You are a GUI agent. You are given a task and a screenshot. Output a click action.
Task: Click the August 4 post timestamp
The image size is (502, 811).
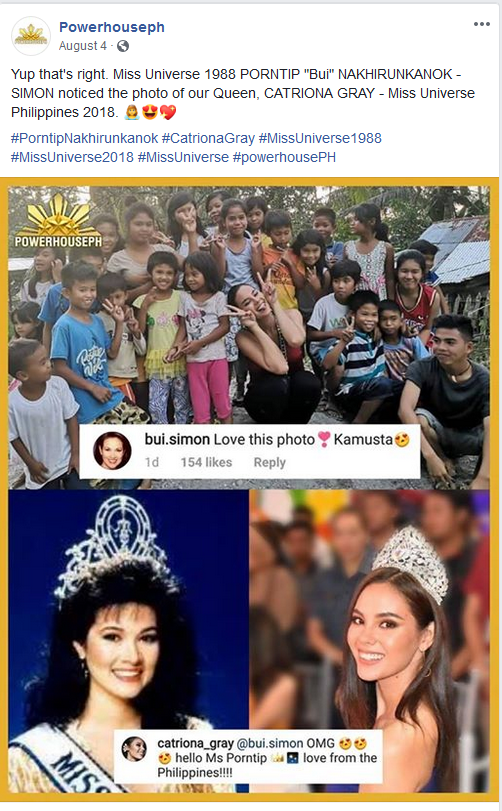pyautogui.click(x=83, y=46)
